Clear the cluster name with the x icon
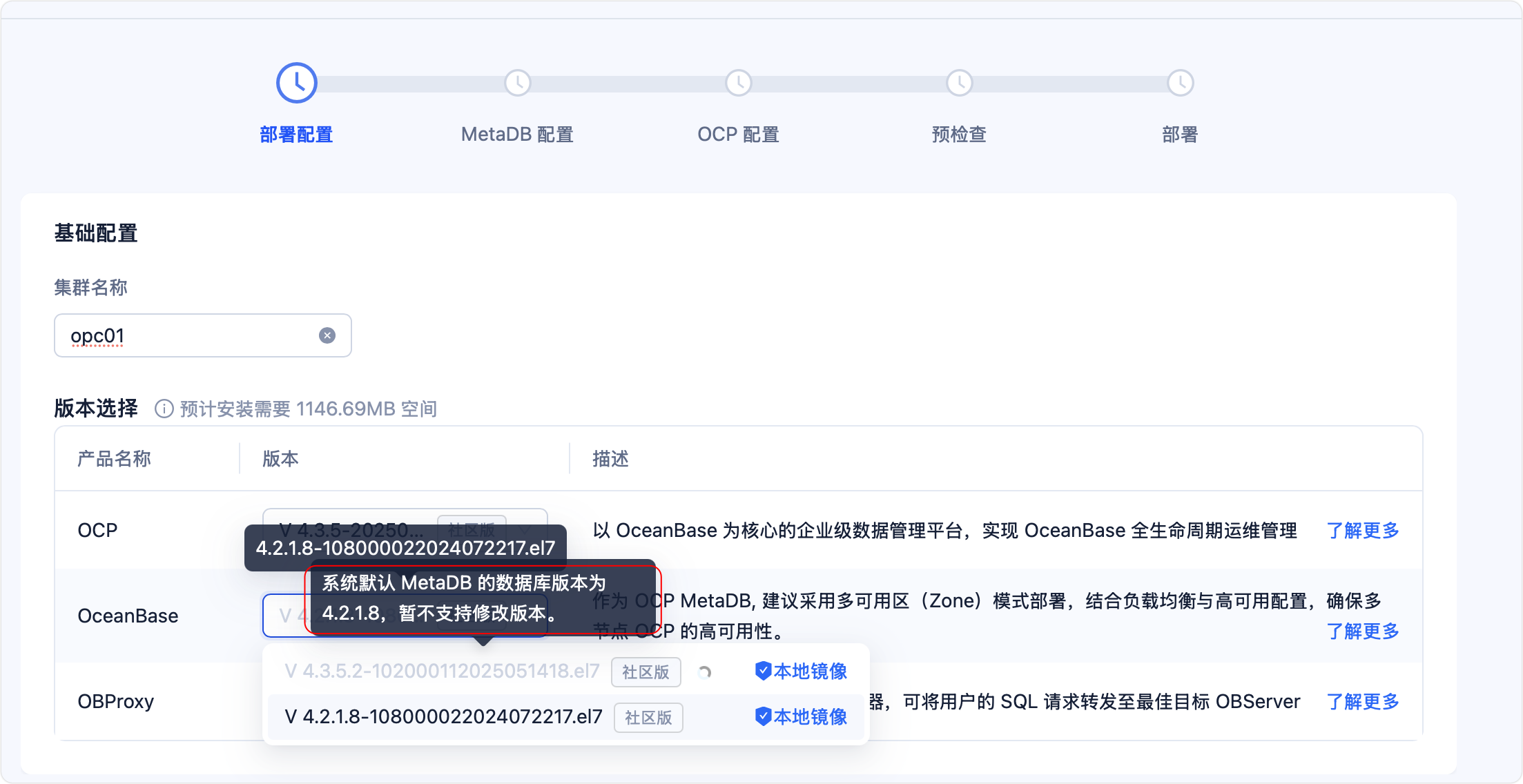Screen dimensions: 1523x784 [327, 335]
